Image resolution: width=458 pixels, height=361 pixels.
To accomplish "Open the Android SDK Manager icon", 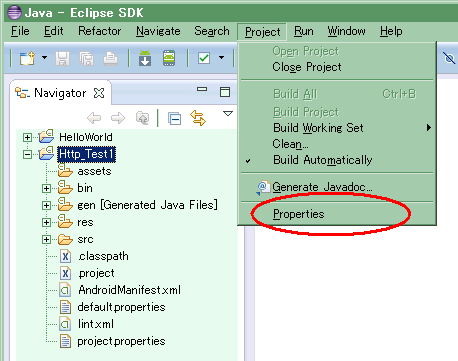I will click(x=145, y=58).
